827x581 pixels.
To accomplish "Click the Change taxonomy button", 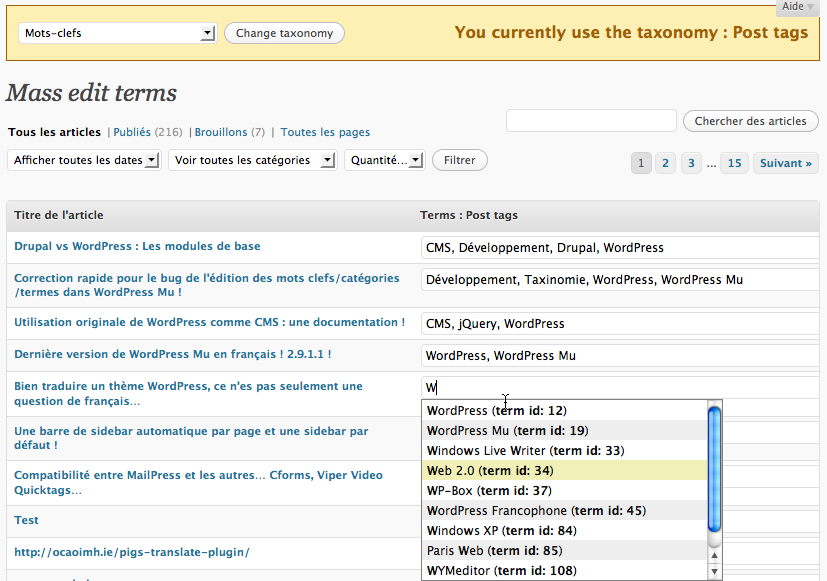I will 284,33.
